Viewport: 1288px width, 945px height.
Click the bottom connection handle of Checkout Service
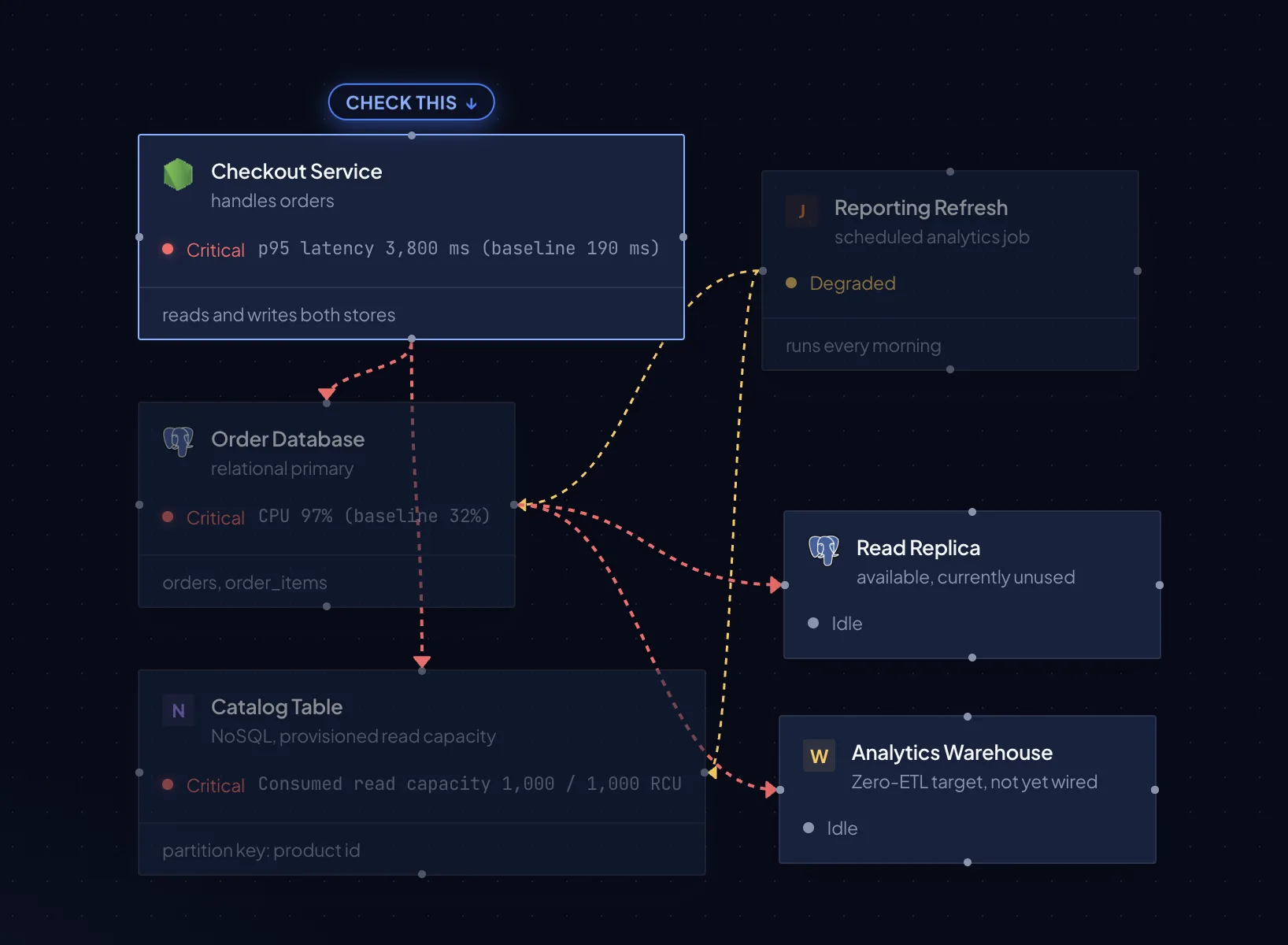(412, 339)
